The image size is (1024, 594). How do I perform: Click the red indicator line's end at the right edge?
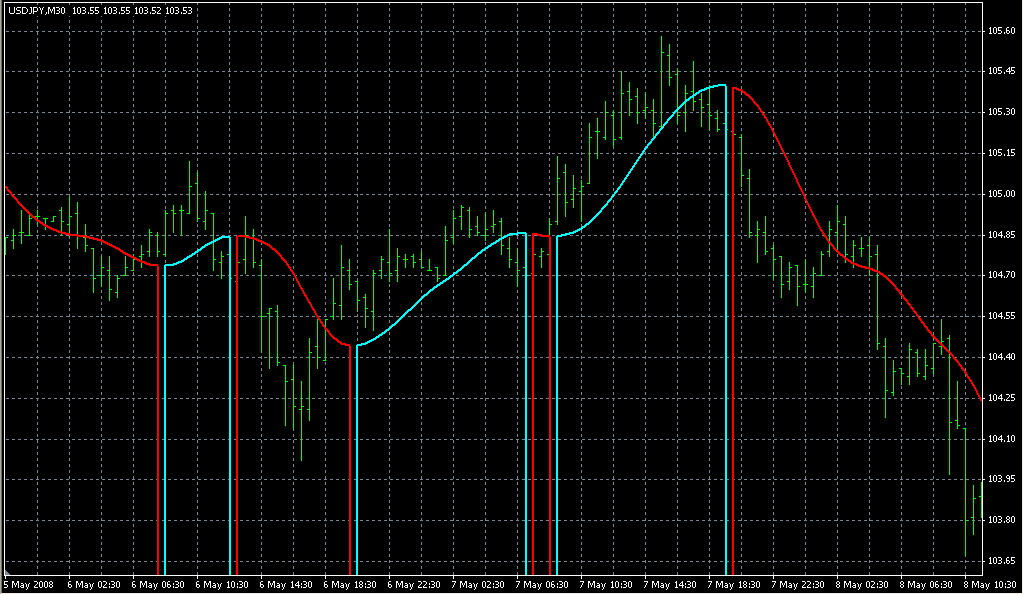pyautogui.click(x=980, y=399)
